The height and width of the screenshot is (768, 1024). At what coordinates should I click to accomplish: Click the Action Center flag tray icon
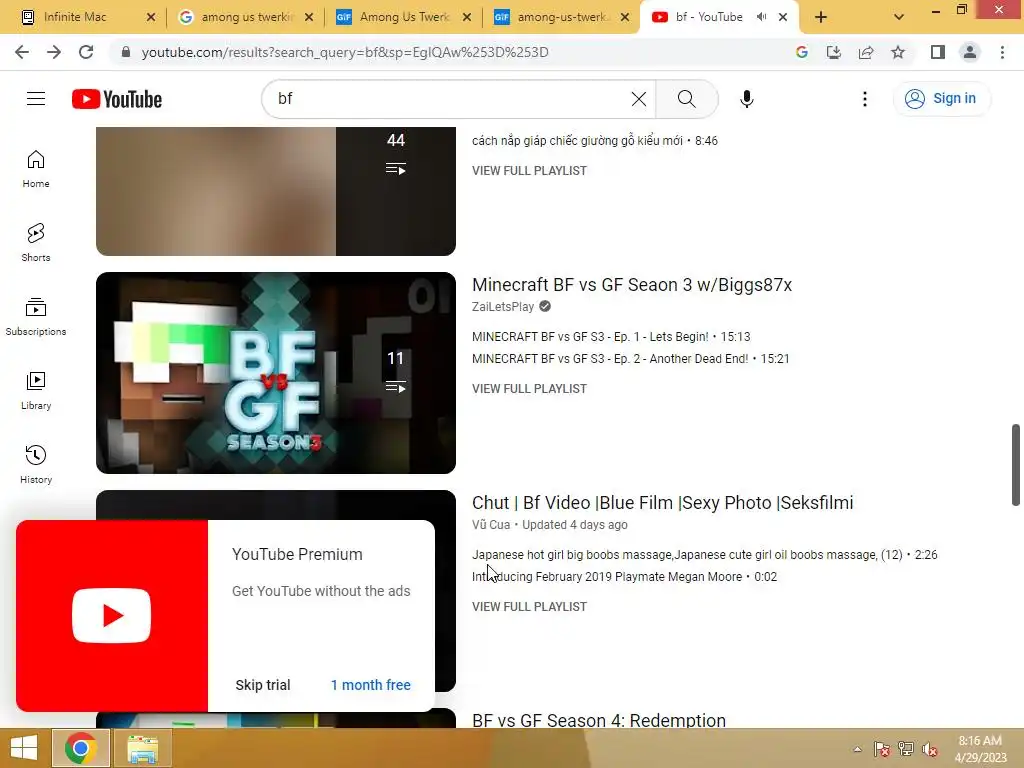[881, 749]
